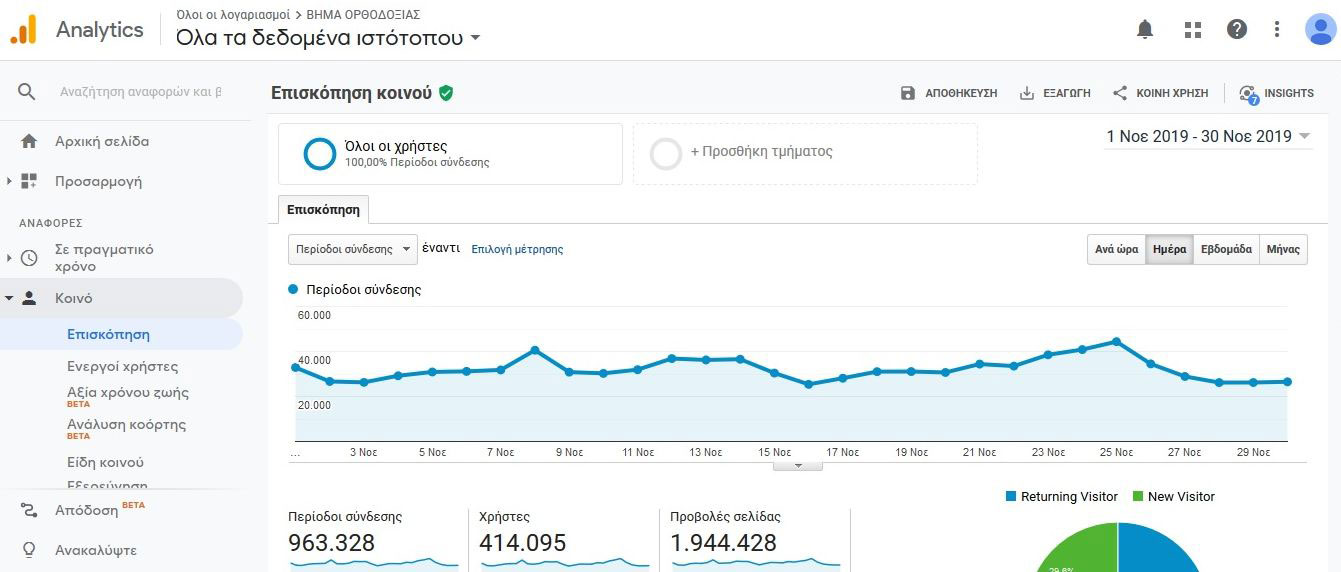
Task: Switch chart granularity to Ανά ώρα
Action: 1117,250
